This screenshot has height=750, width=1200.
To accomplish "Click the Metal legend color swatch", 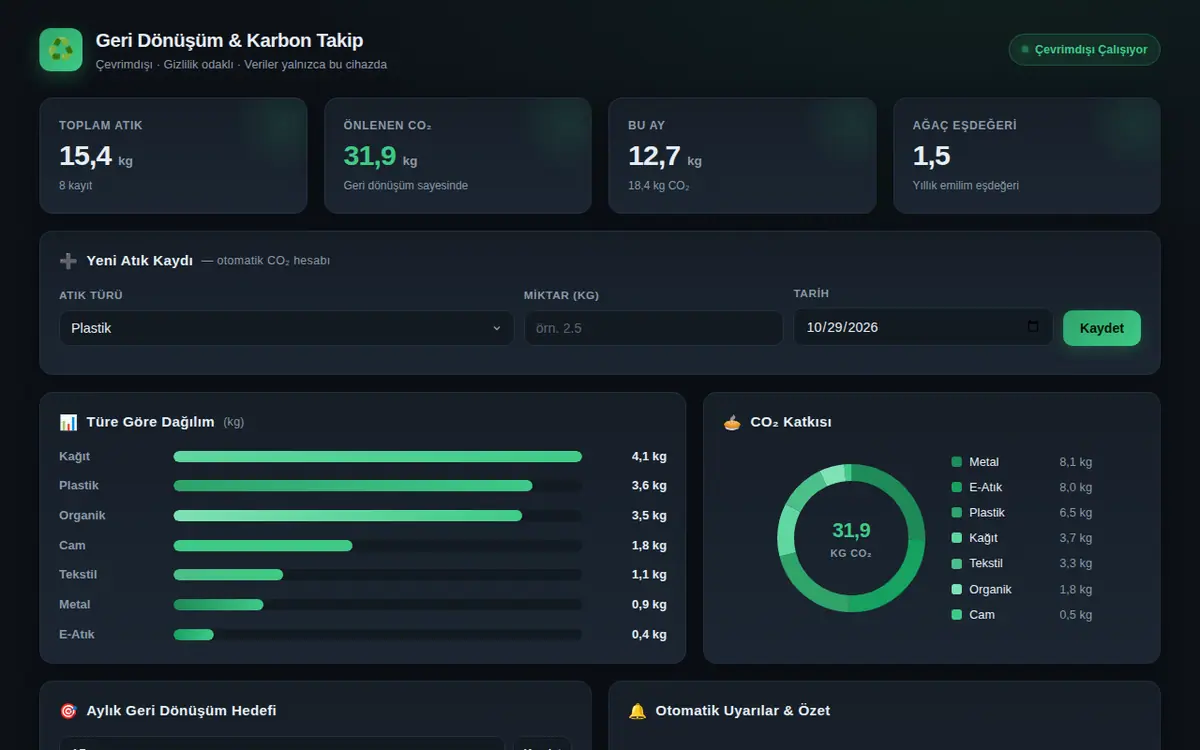I will pyautogui.click(x=957, y=462).
